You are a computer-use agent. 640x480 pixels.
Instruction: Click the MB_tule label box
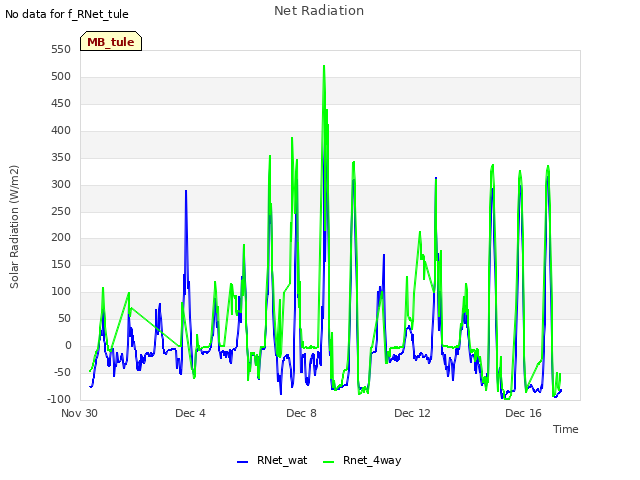[111, 41]
